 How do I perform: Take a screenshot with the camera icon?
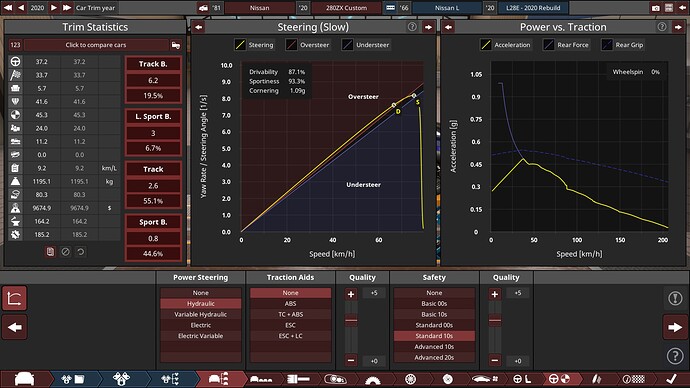click(x=656, y=8)
